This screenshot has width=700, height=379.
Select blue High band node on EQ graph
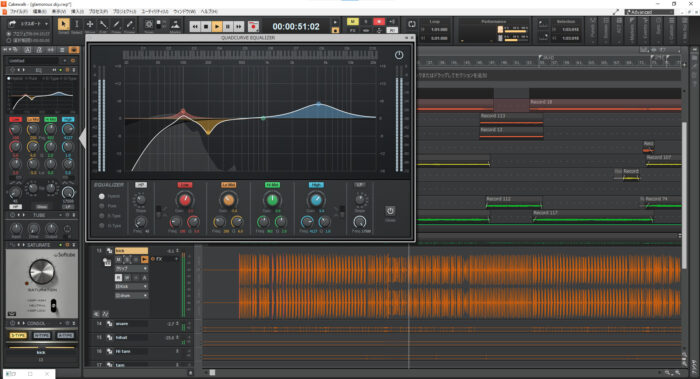click(x=318, y=104)
